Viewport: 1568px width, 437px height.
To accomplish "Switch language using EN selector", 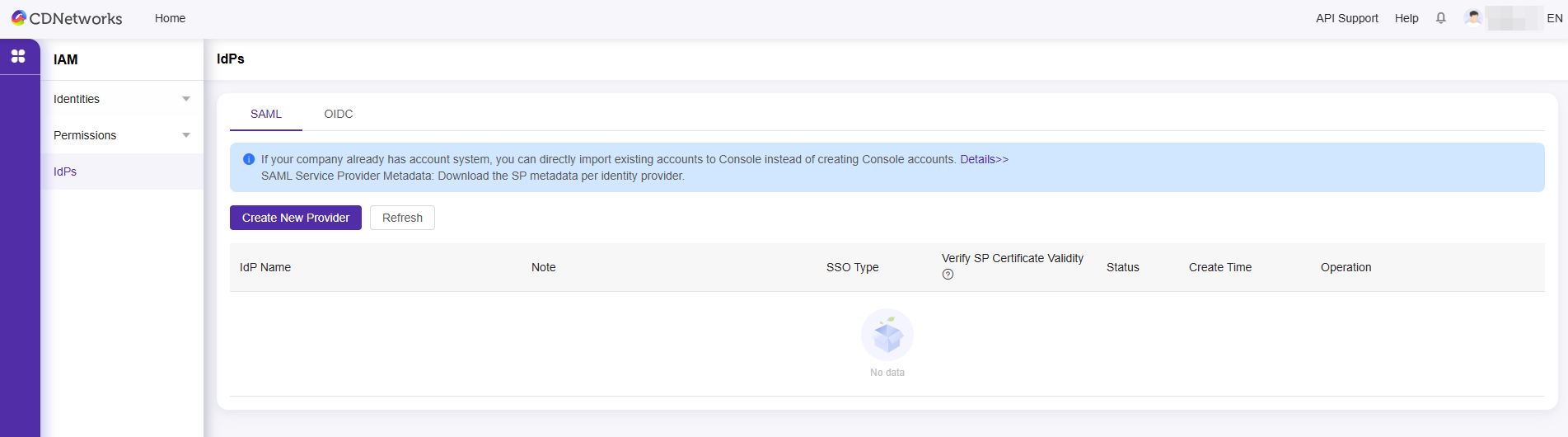I will [1554, 18].
